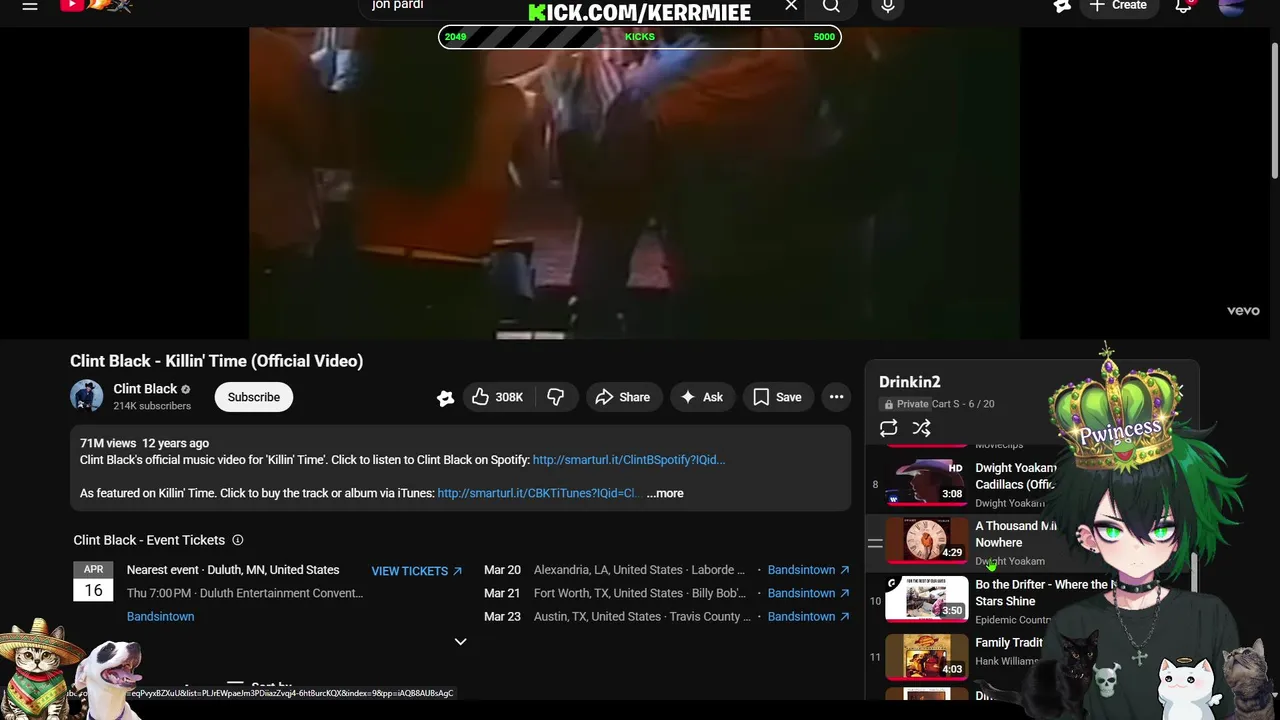Open the iTunes smarturl link
The height and width of the screenshot is (720, 1280).
pyautogui.click(x=538, y=493)
